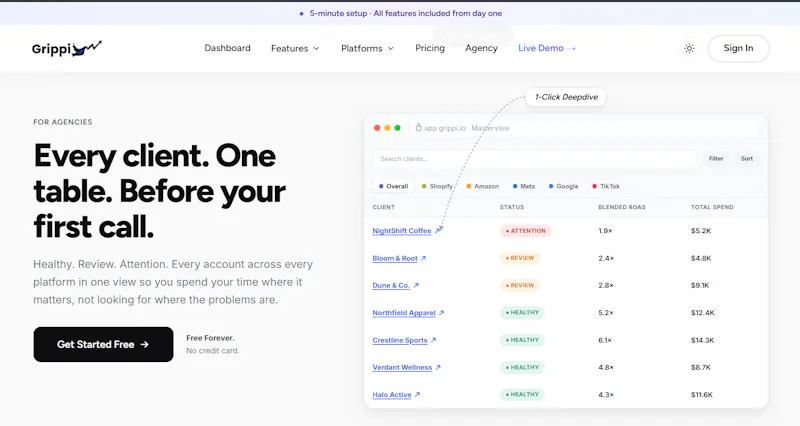800x426 pixels.
Task: Expand the Features dropdown menu
Action: [x=295, y=48]
